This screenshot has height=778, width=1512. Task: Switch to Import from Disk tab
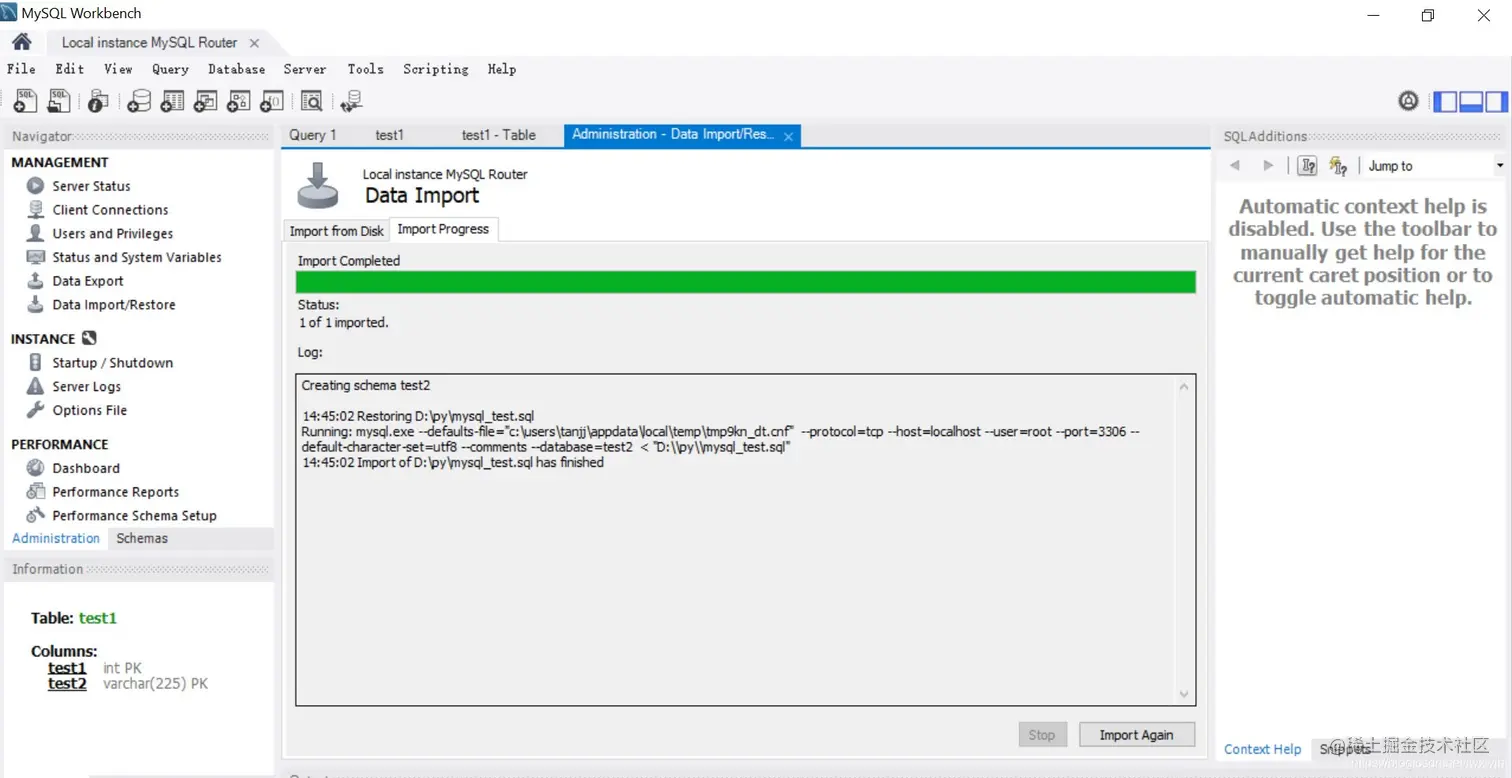336,231
